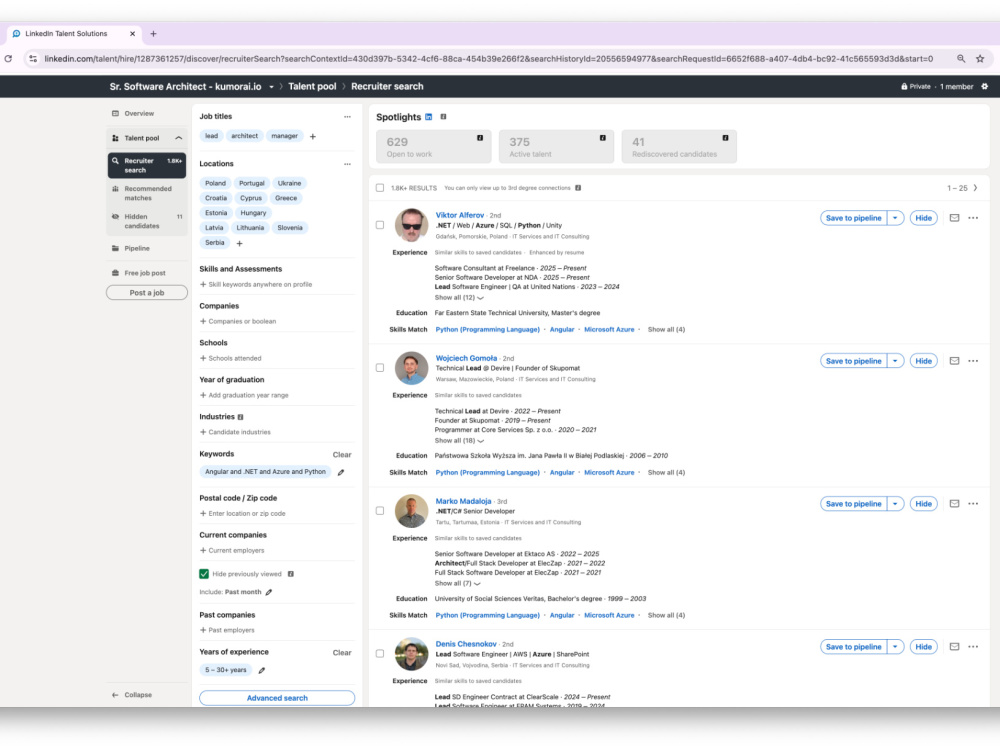Open more actions for Marko Madaloja

pyautogui.click(x=973, y=504)
